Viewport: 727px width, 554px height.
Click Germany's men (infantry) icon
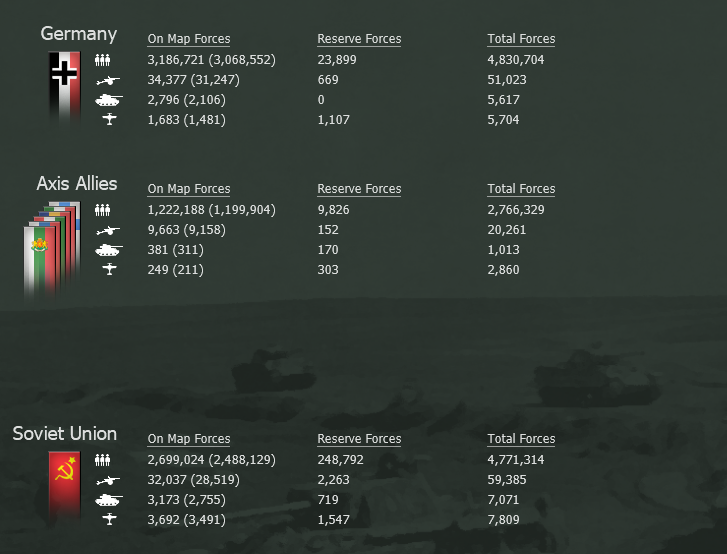tap(102, 60)
